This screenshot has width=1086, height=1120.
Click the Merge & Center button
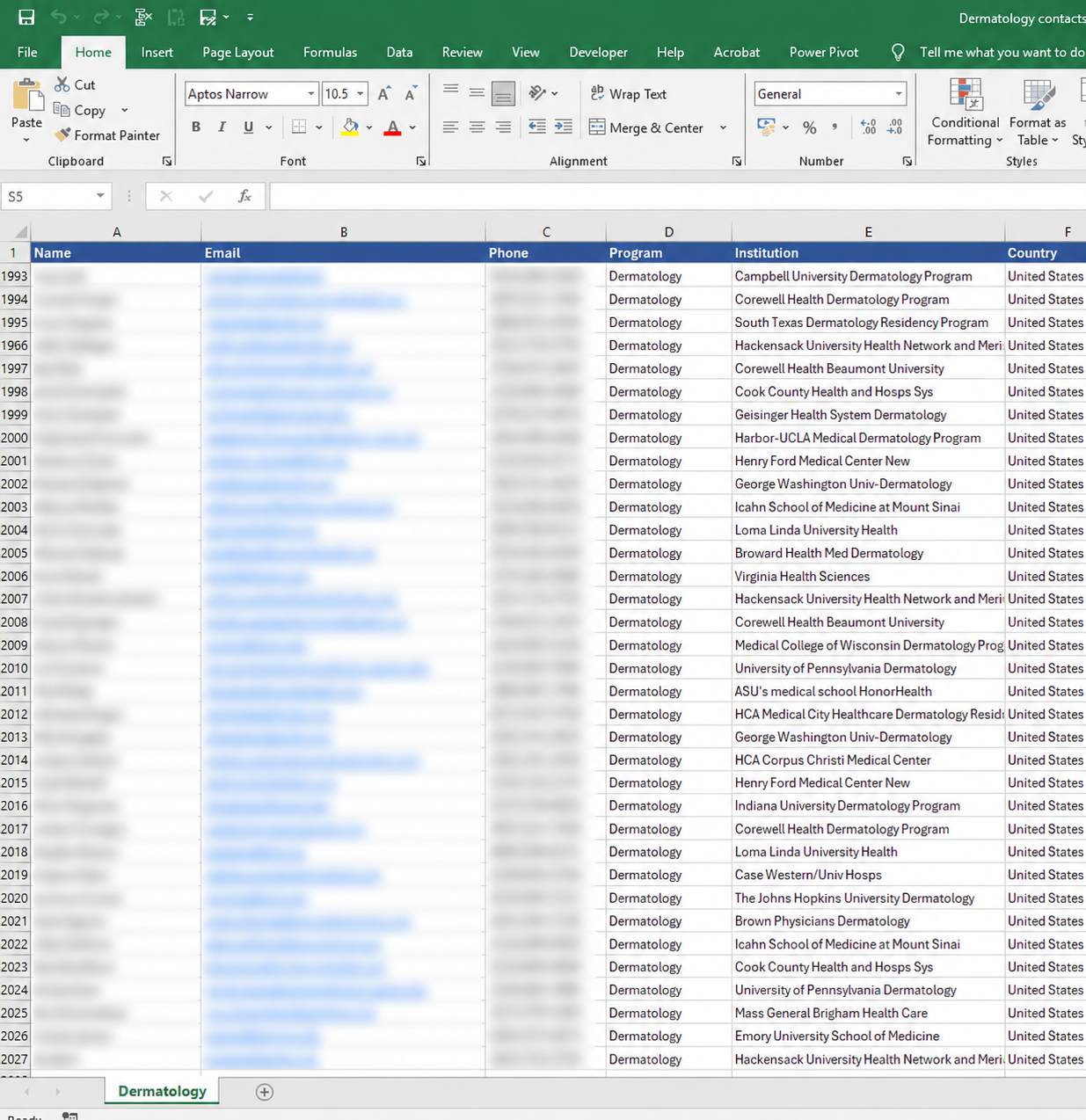tap(646, 127)
